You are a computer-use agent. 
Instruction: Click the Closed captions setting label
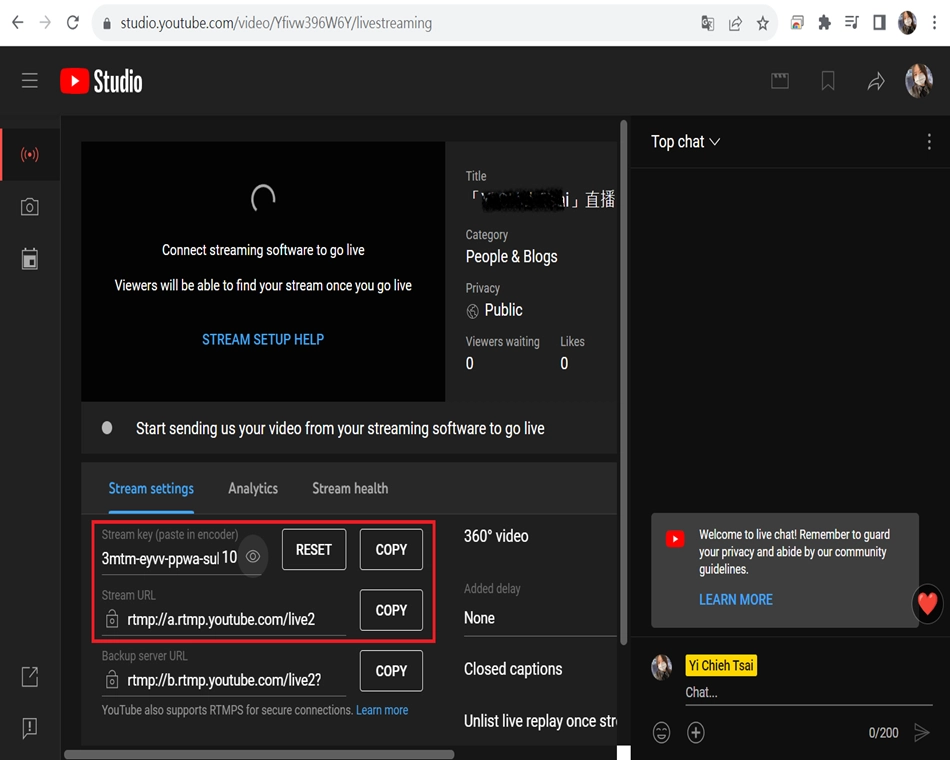coord(513,669)
